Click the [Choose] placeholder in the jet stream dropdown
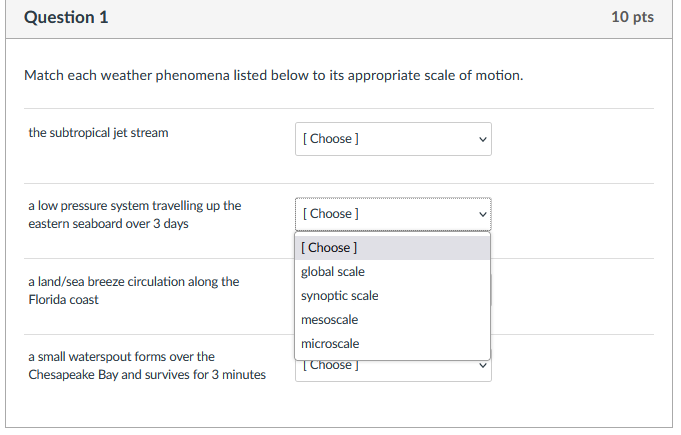 [330, 139]
